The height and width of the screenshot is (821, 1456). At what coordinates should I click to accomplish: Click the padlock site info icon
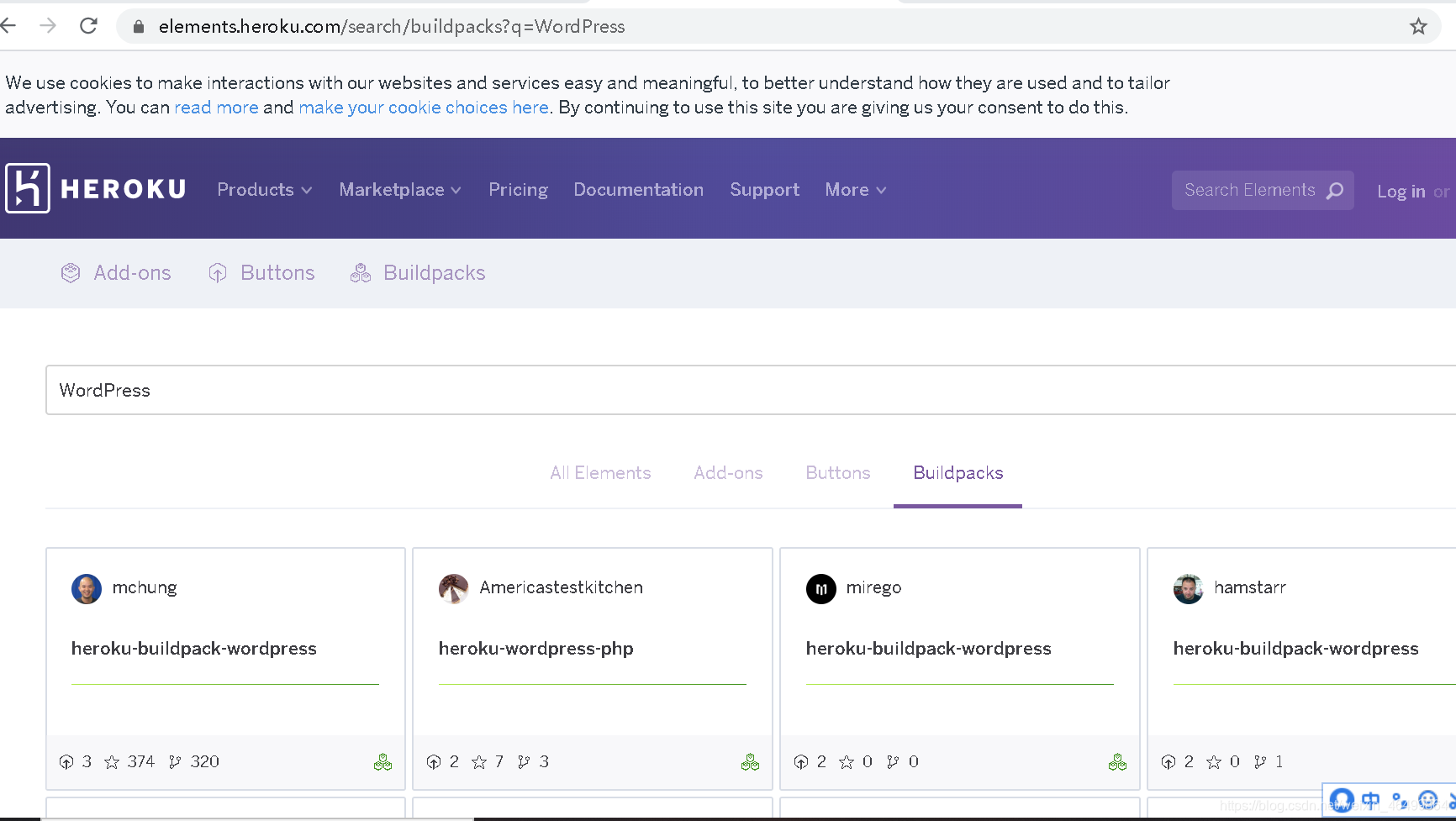[x=139, y=27]
